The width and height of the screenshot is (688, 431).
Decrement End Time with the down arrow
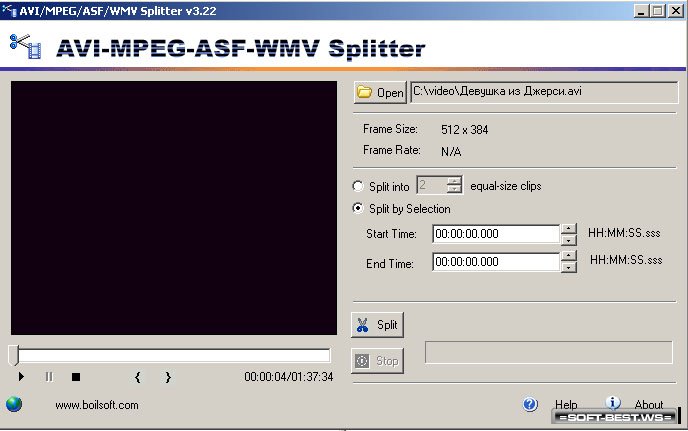click(569, 267)
